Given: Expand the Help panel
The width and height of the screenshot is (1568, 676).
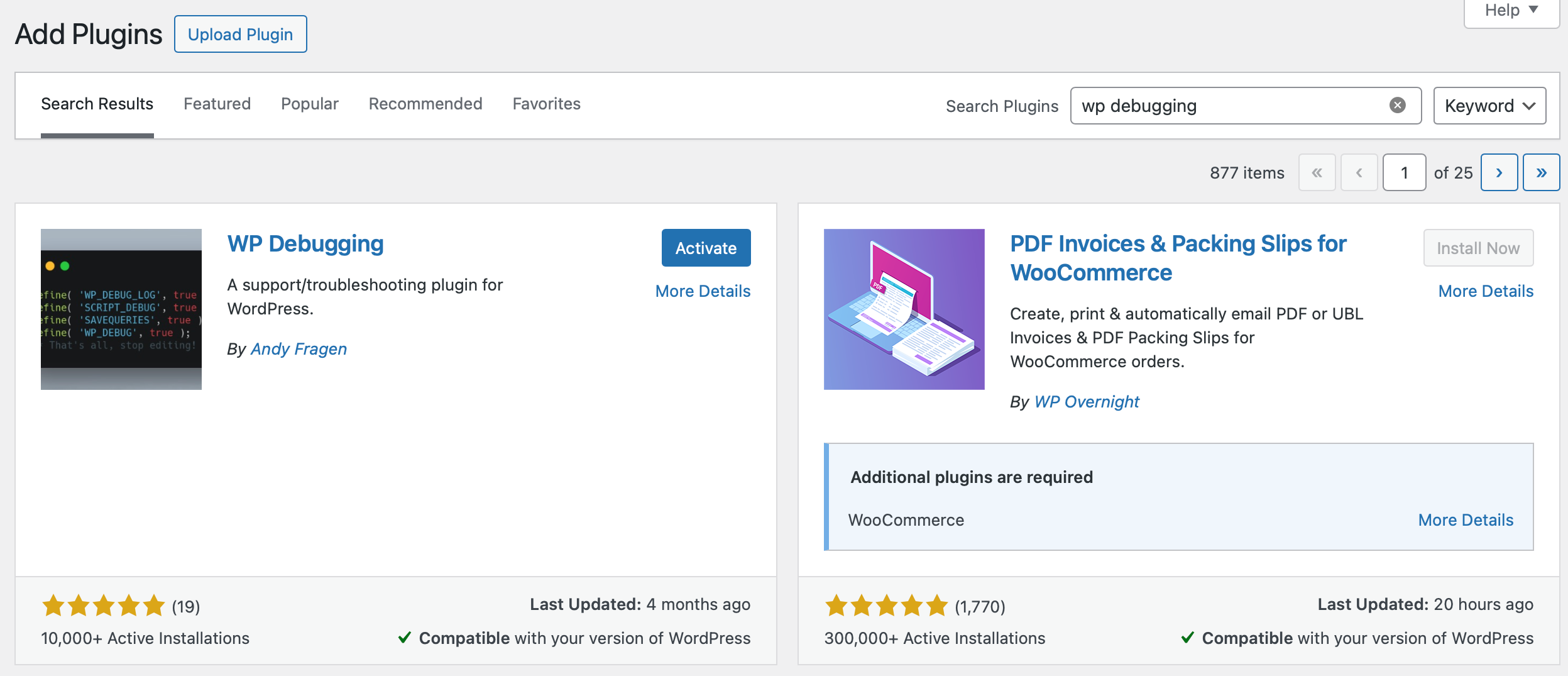Looking at the screenshot, I should click(x=1511, y=11).
